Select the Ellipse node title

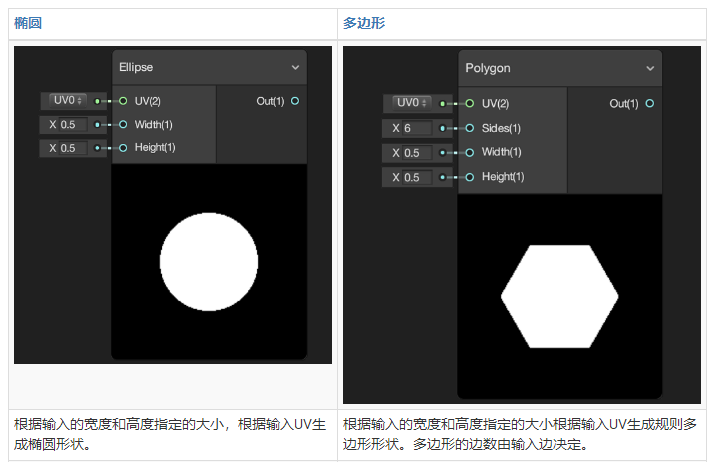pyautogui.click(x=136, y=67)
